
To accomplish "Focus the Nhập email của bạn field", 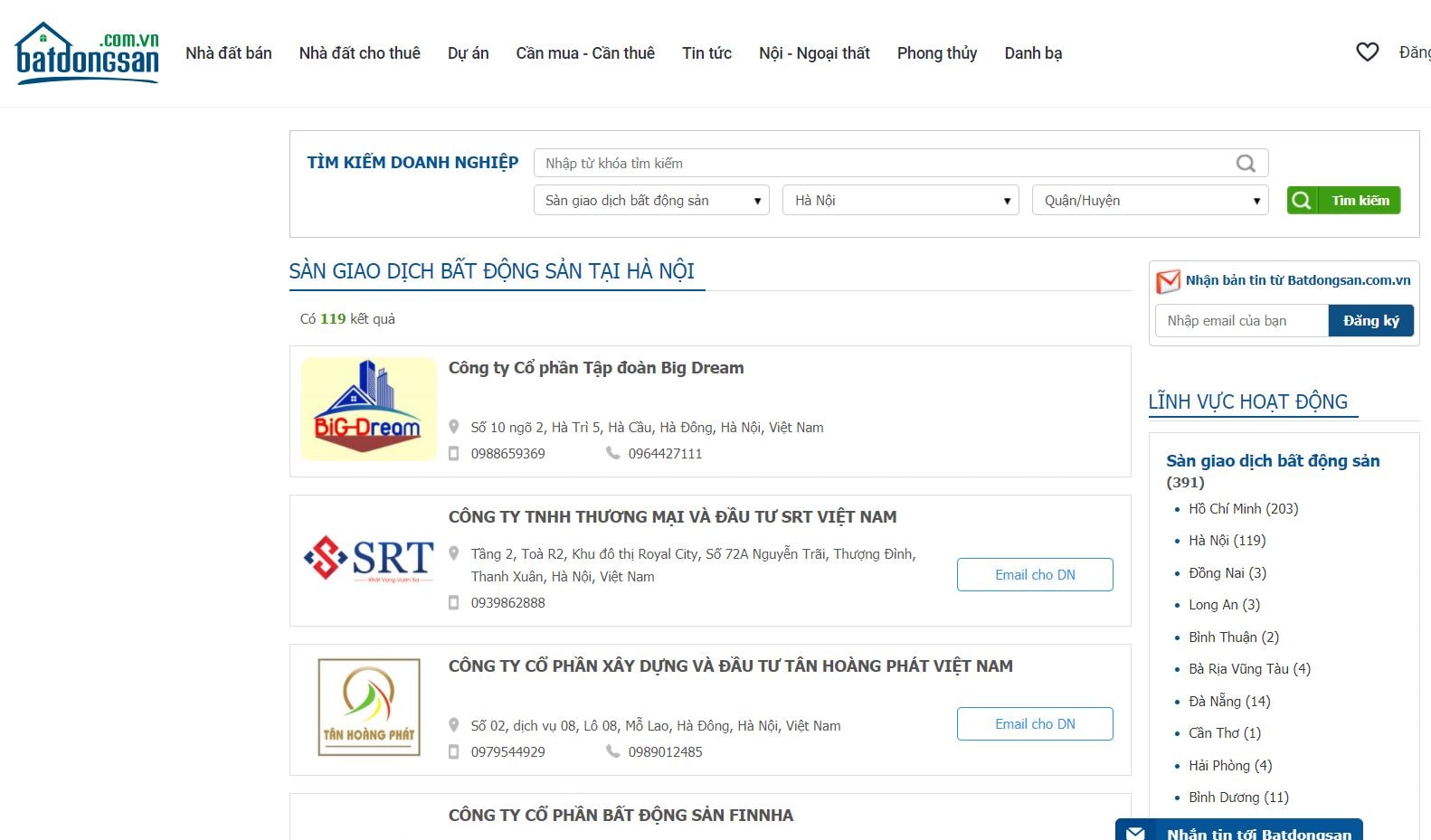I will coord(1242,320).
